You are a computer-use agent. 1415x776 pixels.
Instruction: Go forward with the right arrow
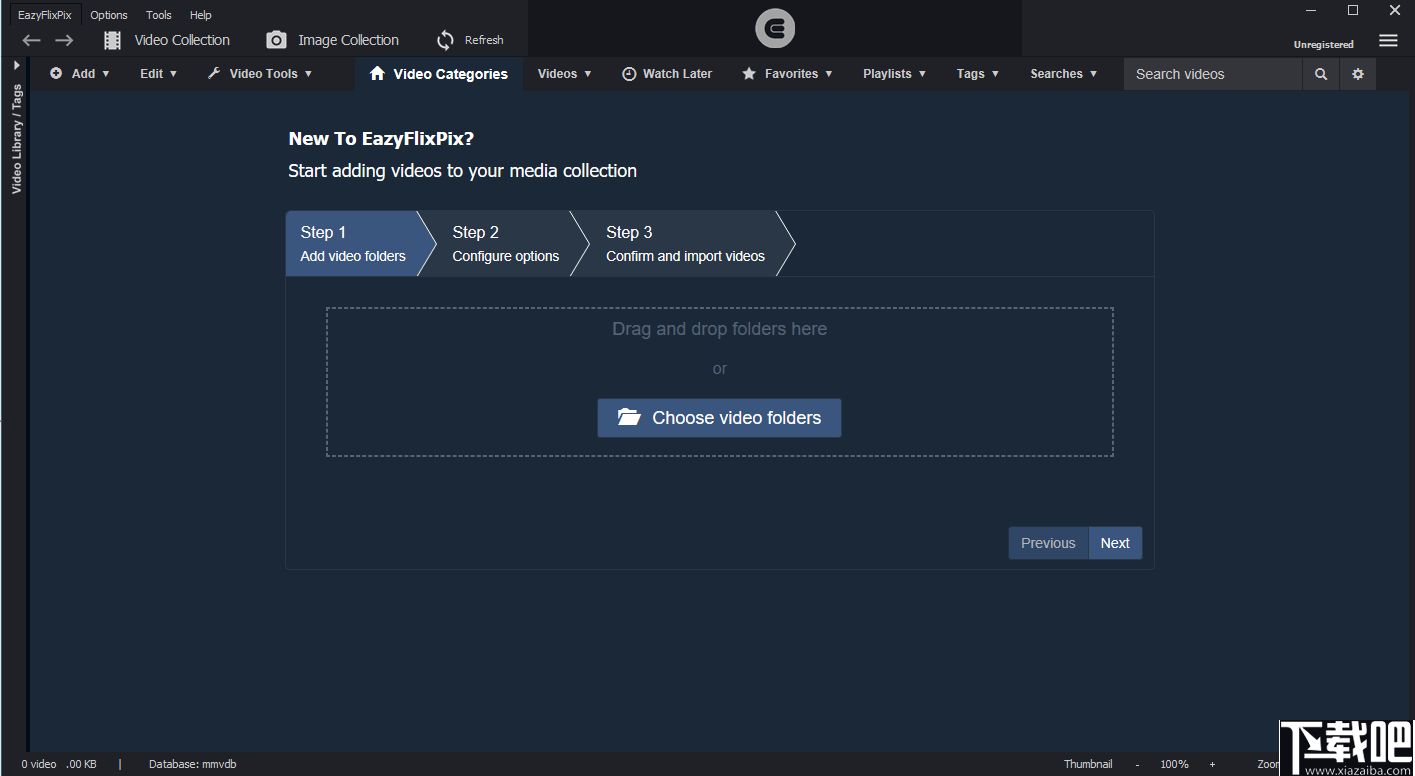(64, 40)
